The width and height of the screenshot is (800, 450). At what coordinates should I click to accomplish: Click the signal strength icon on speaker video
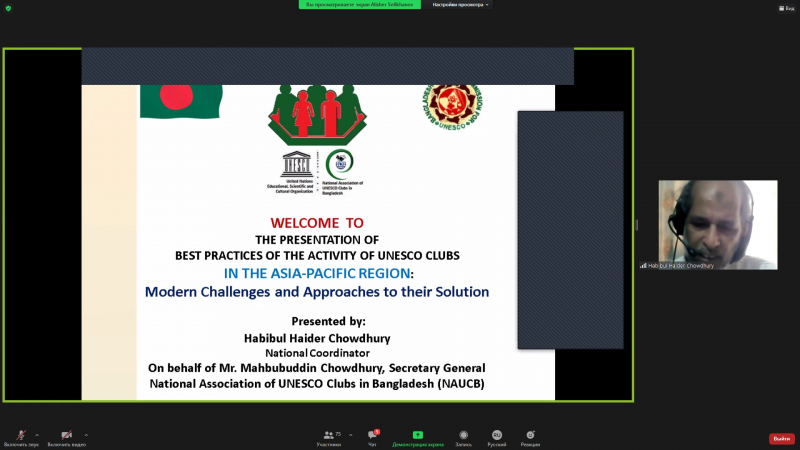pyautogui.click(x=643, y=265)
